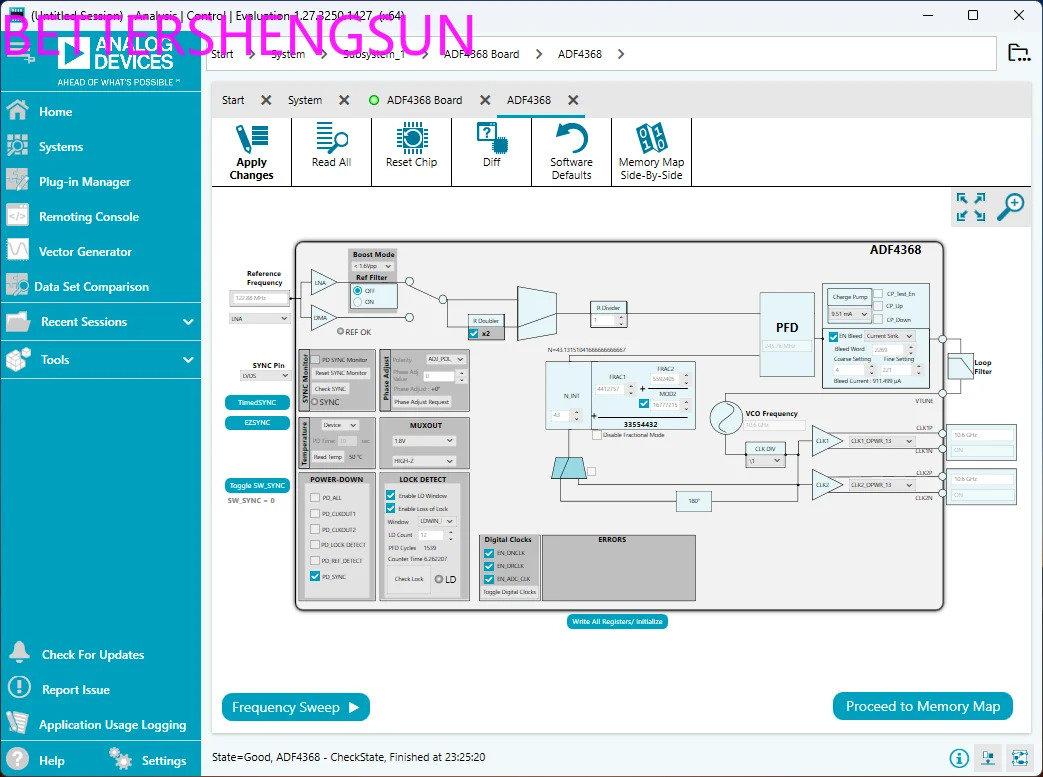Open the CLK1_OPWR dropdown

(x=881, y=441)
